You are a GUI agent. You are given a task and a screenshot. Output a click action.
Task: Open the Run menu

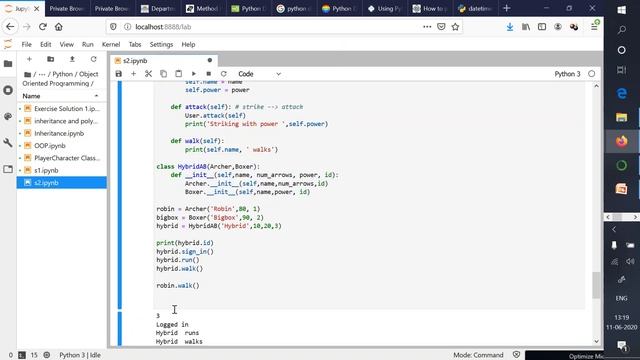[88, 44]
